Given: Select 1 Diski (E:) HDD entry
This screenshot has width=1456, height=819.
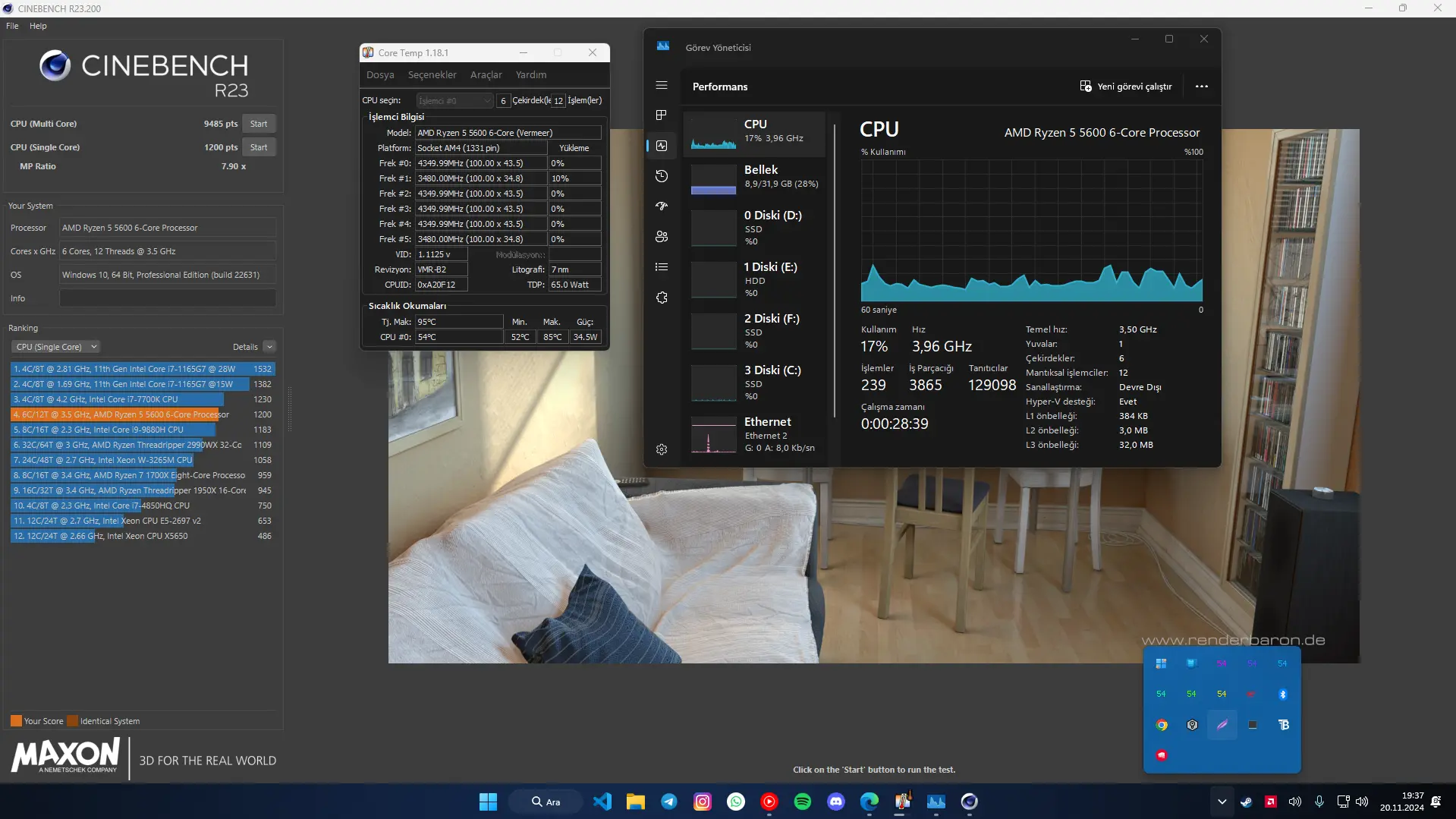Looking at the screenshot, I should click(754, 279).
